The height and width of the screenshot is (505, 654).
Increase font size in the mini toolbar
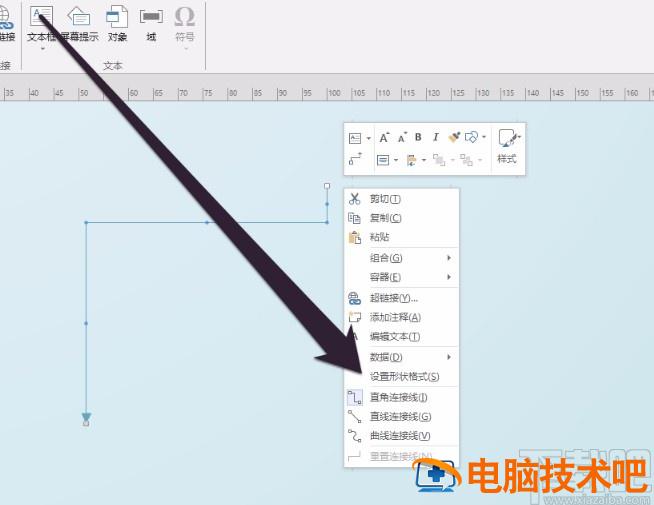384,137
